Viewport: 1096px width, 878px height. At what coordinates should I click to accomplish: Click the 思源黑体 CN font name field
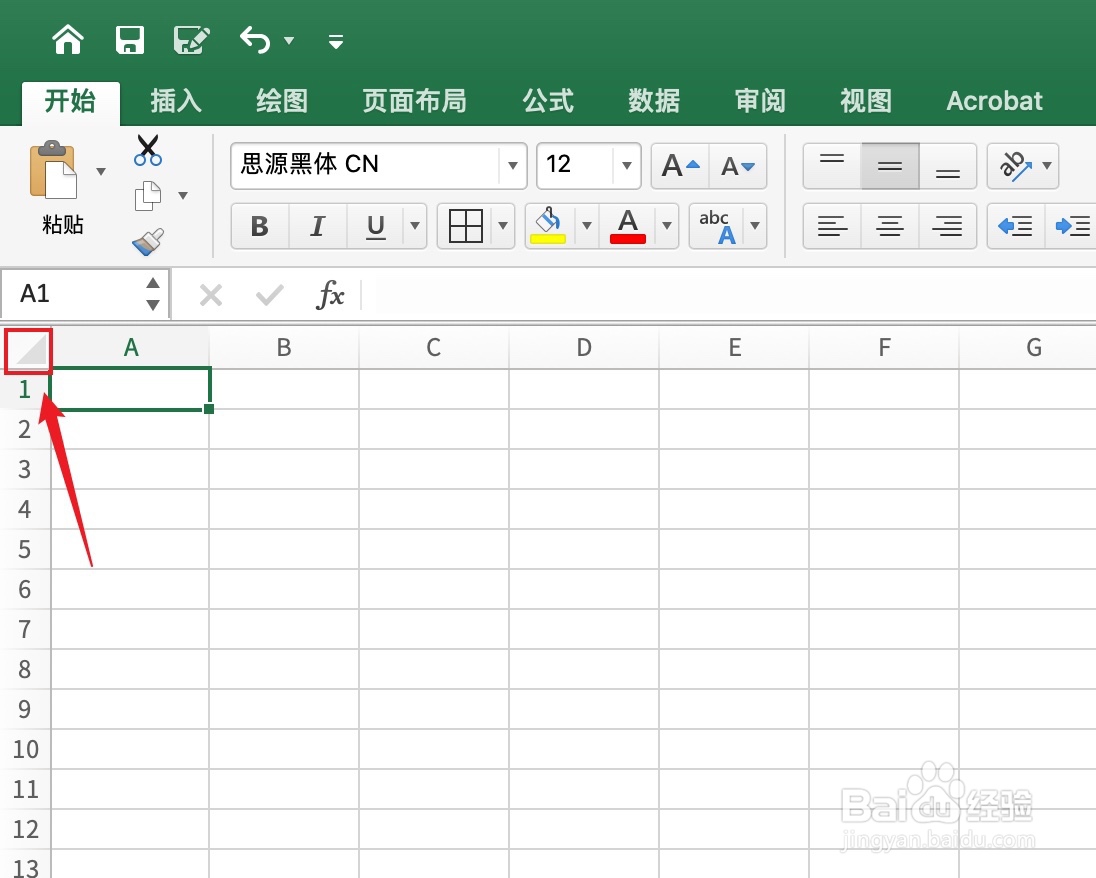[365, 165]
